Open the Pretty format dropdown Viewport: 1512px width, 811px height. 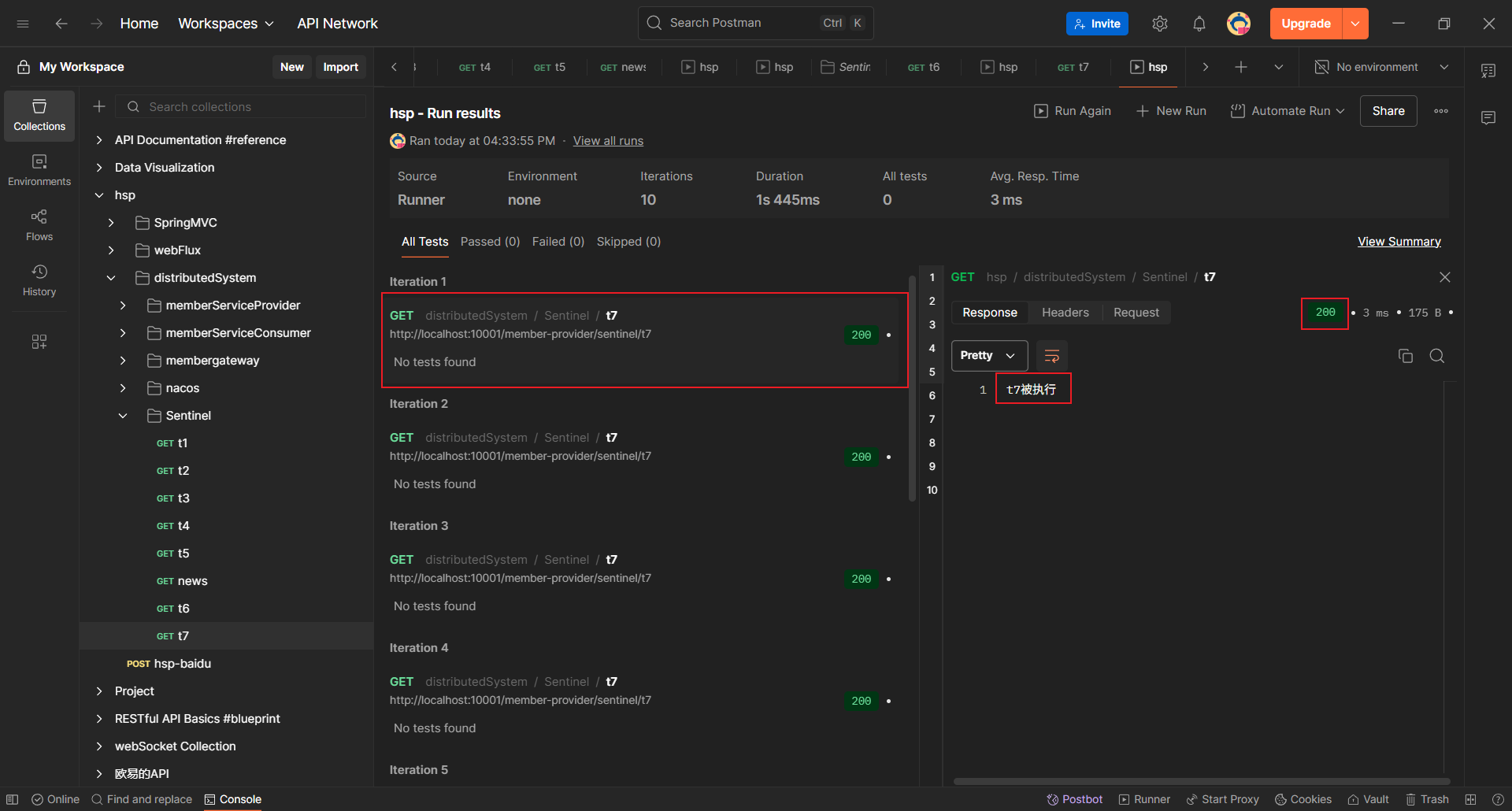[x=988, y=356]
